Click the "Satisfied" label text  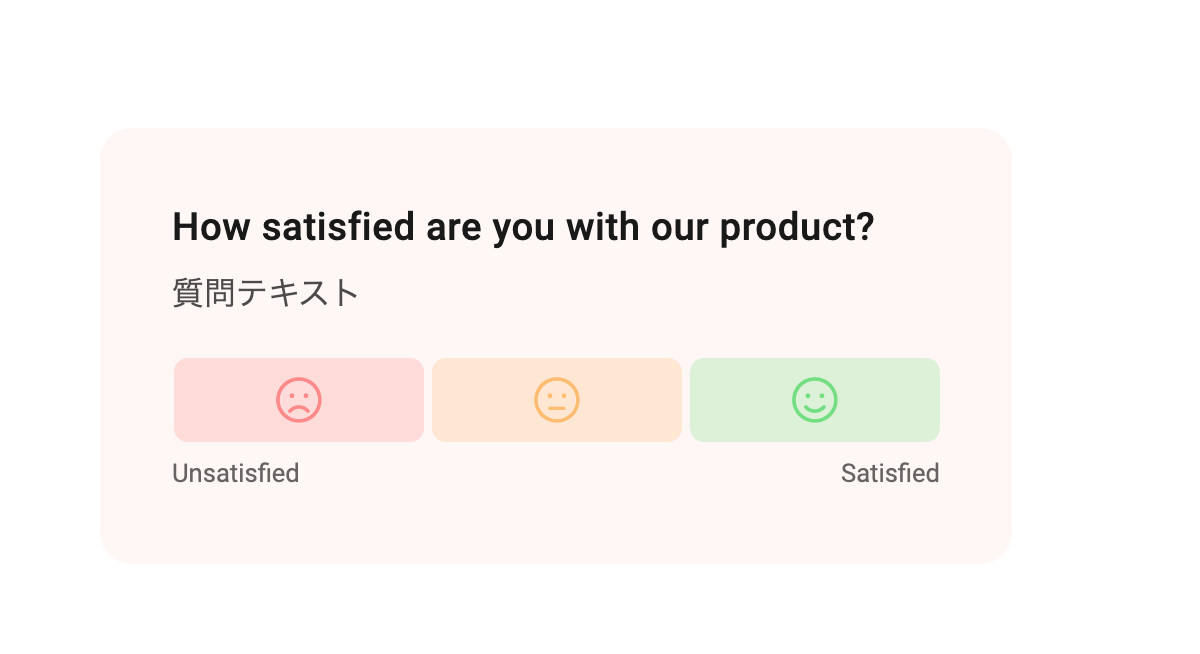[x=890, y=473]
